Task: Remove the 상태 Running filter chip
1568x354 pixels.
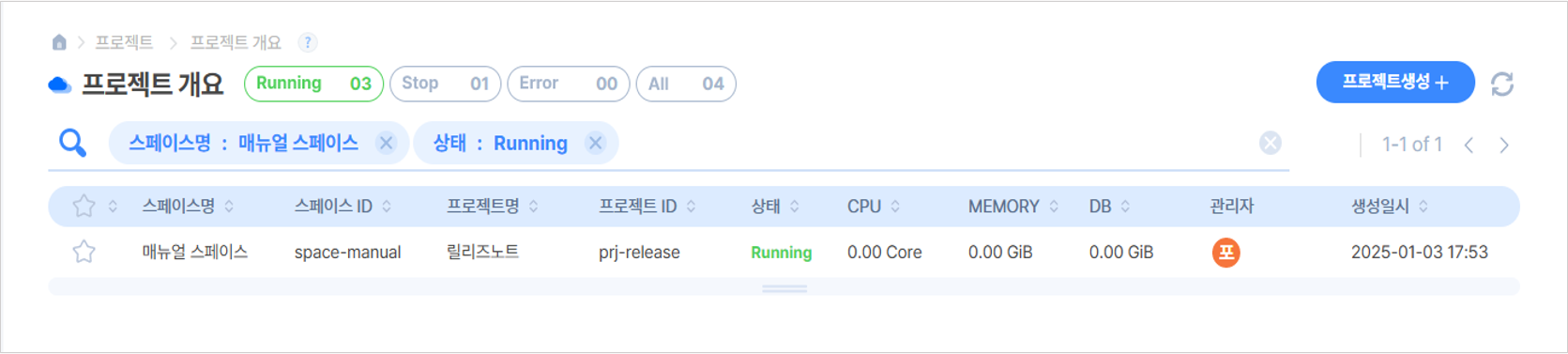Action: 595,143
